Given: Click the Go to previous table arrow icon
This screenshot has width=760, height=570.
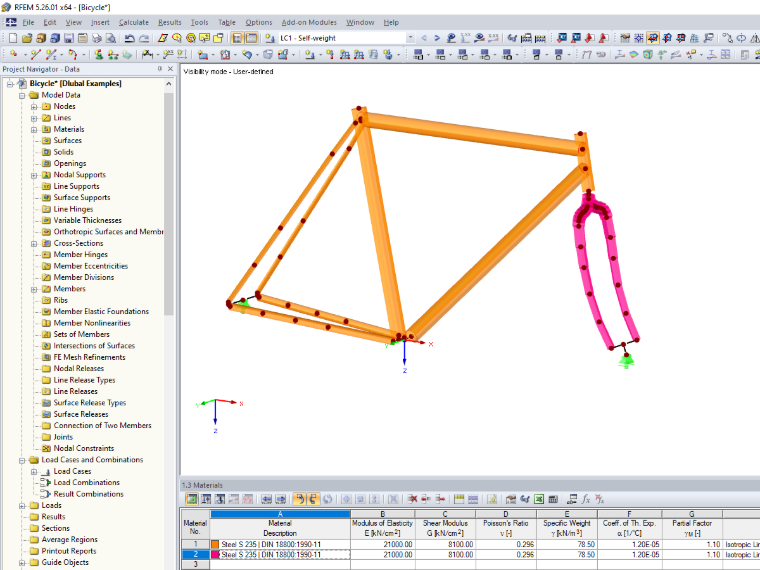Looking at the screenshot, I should click(x=266, y=499).
